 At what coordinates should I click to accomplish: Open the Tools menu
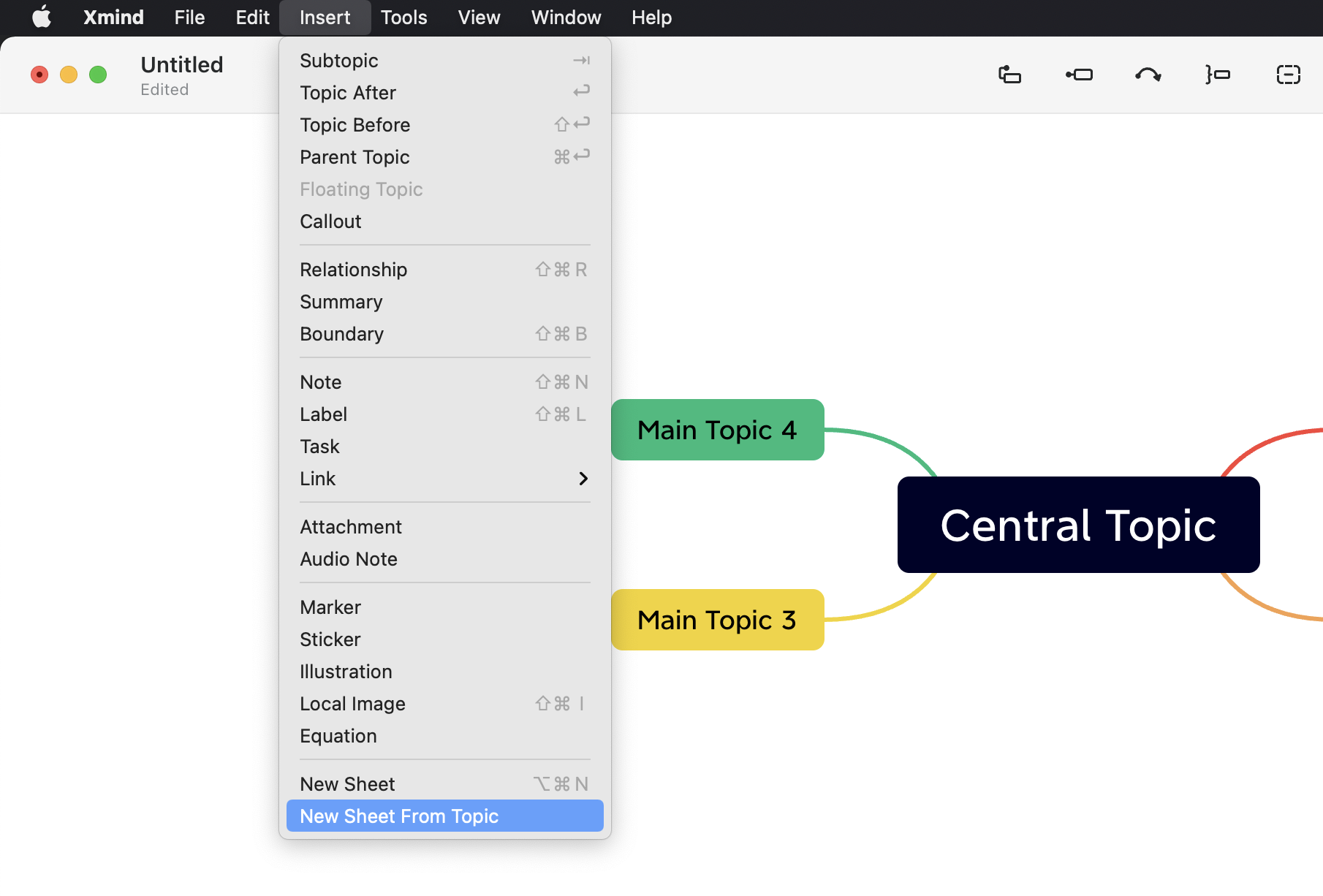403,17
